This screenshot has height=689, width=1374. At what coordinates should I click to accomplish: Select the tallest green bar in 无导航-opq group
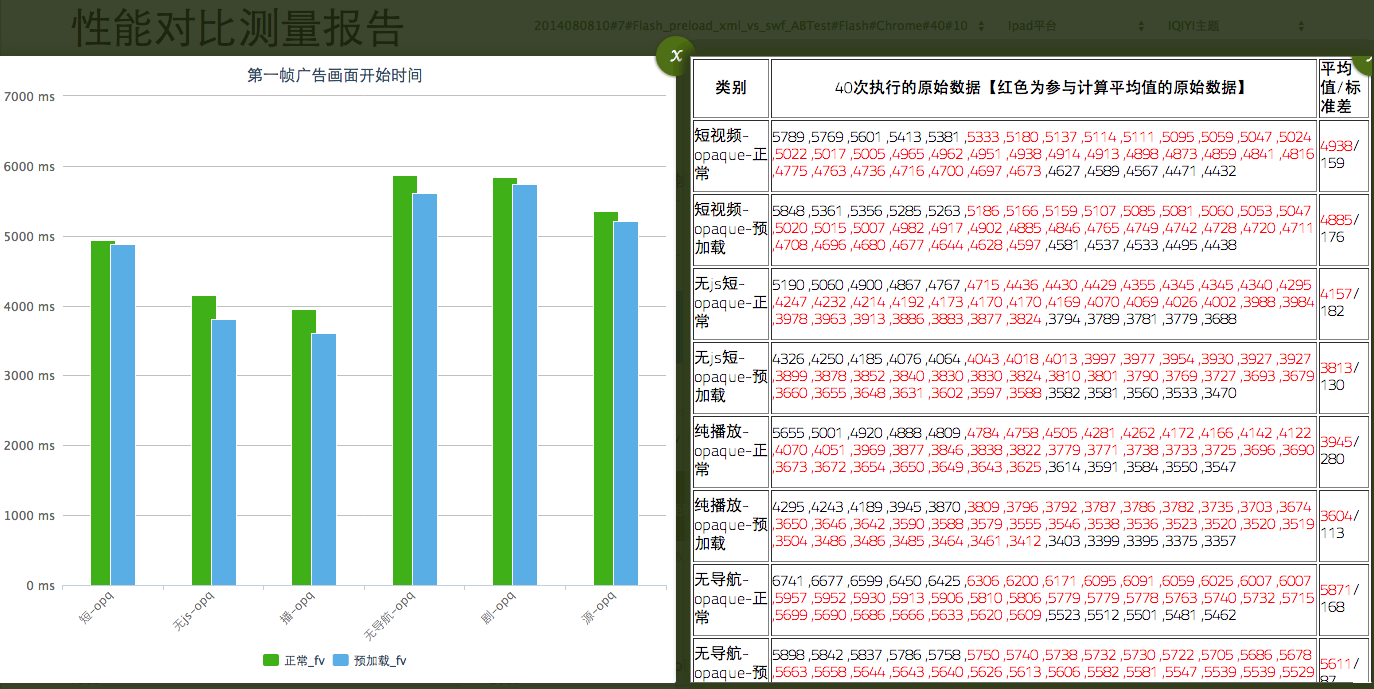pyautogui.click(x=399, y=380)
